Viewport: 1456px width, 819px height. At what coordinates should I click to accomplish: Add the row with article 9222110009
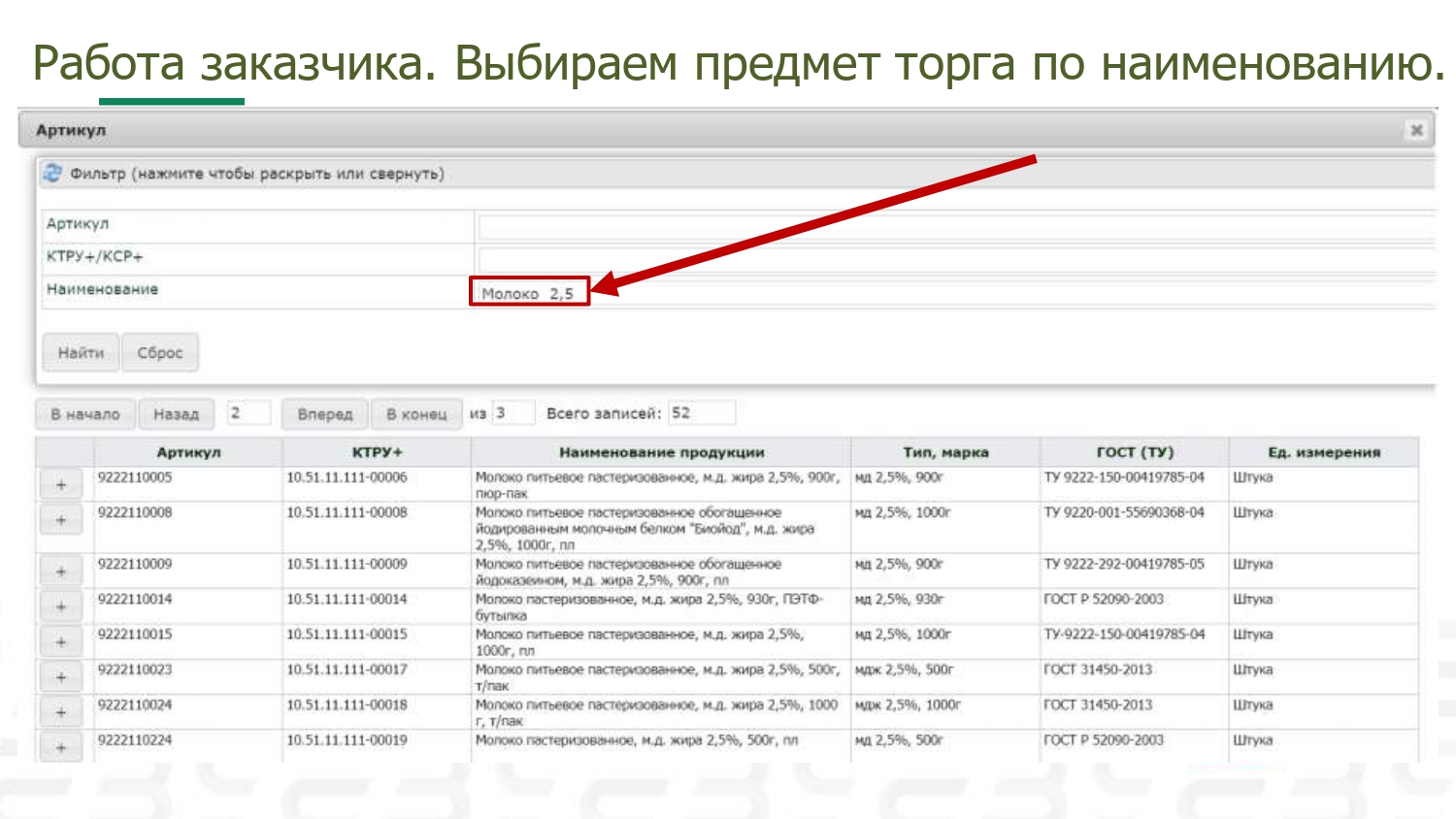click(61, 572)
